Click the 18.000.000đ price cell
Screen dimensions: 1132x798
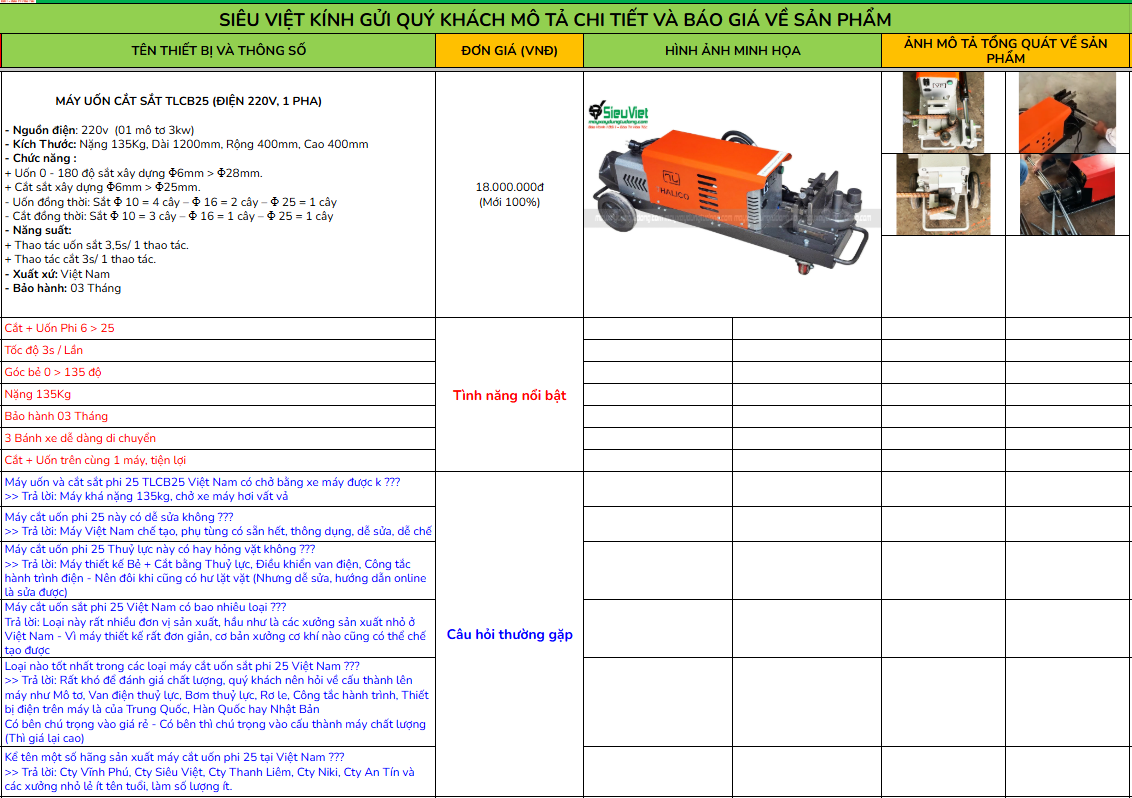coord(509,194)
